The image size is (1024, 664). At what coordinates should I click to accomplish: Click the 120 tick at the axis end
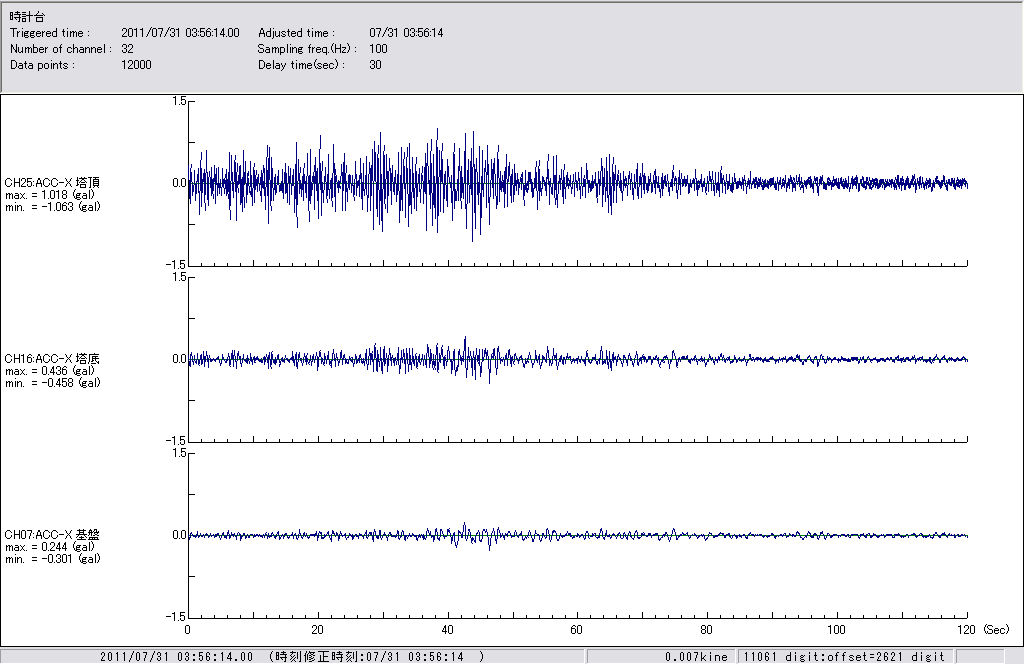point(966,631)
